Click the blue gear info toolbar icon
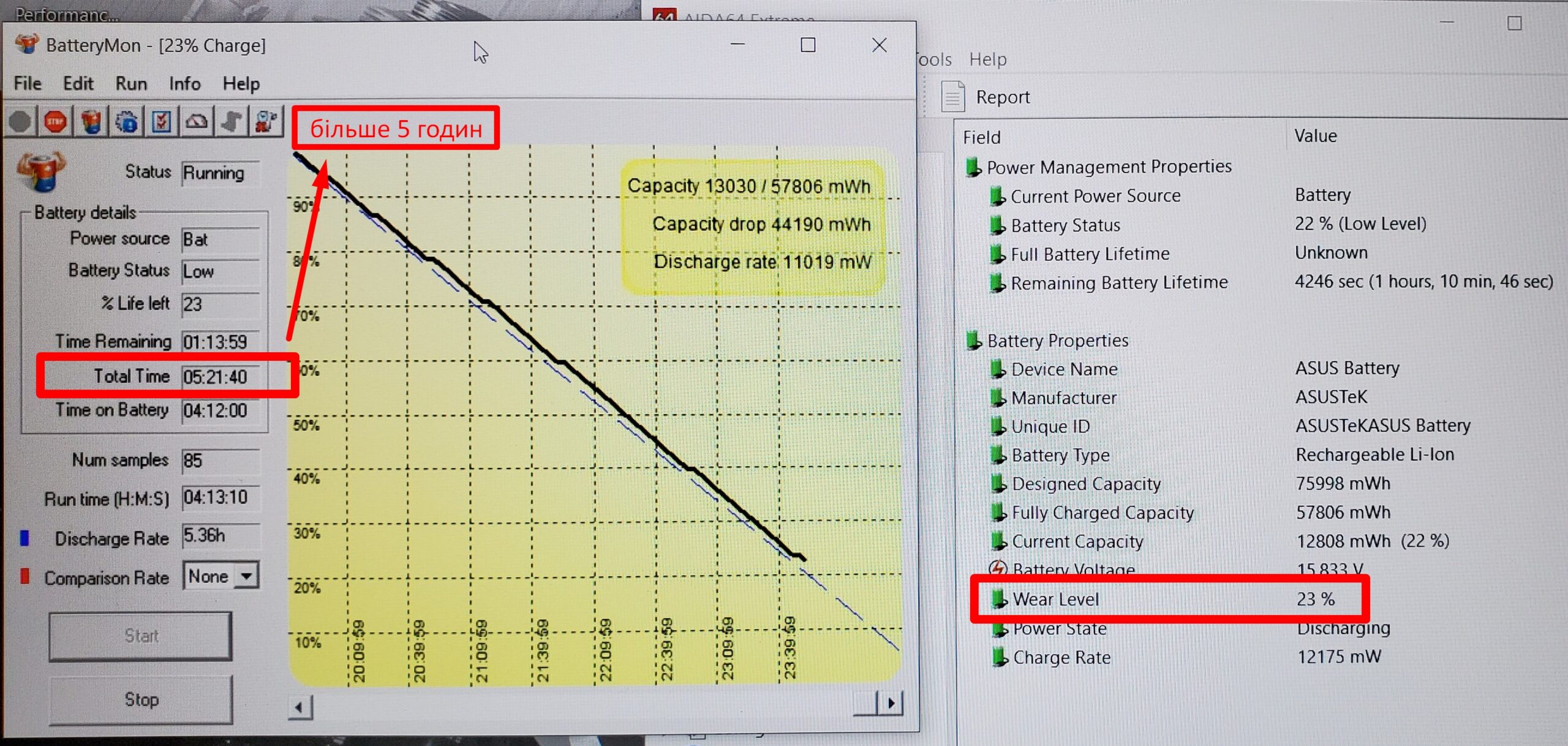1568x746 pixels. click(126, 121)
